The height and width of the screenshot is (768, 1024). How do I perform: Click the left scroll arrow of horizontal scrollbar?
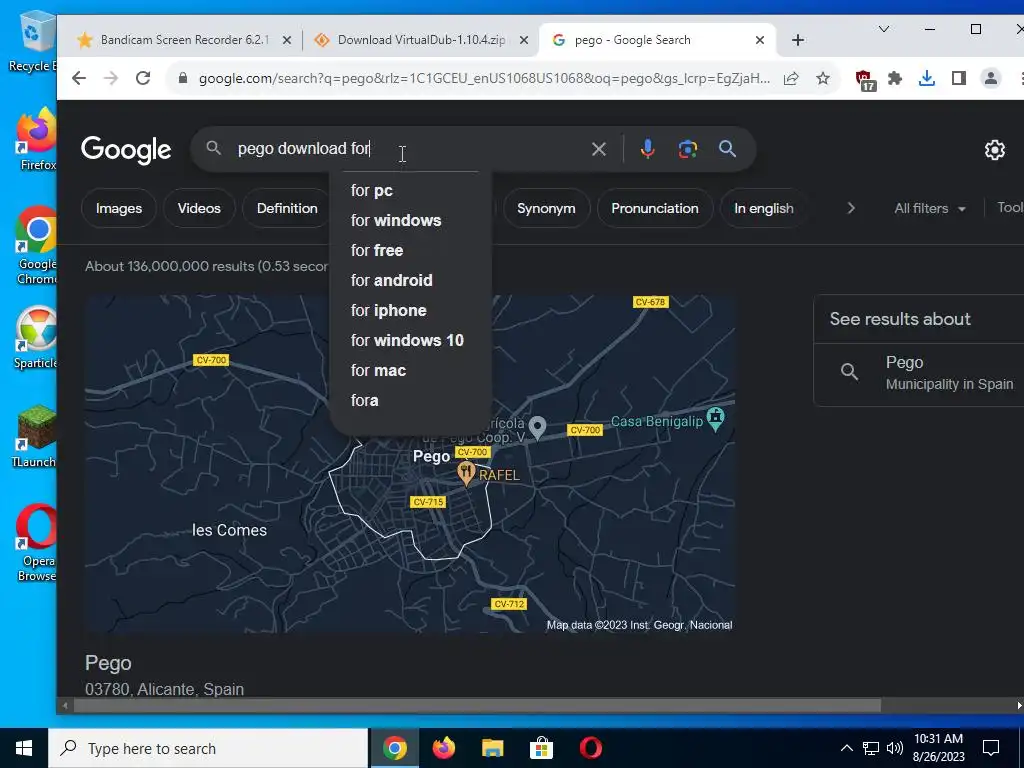pyautogui.click(x=65, y=705)
